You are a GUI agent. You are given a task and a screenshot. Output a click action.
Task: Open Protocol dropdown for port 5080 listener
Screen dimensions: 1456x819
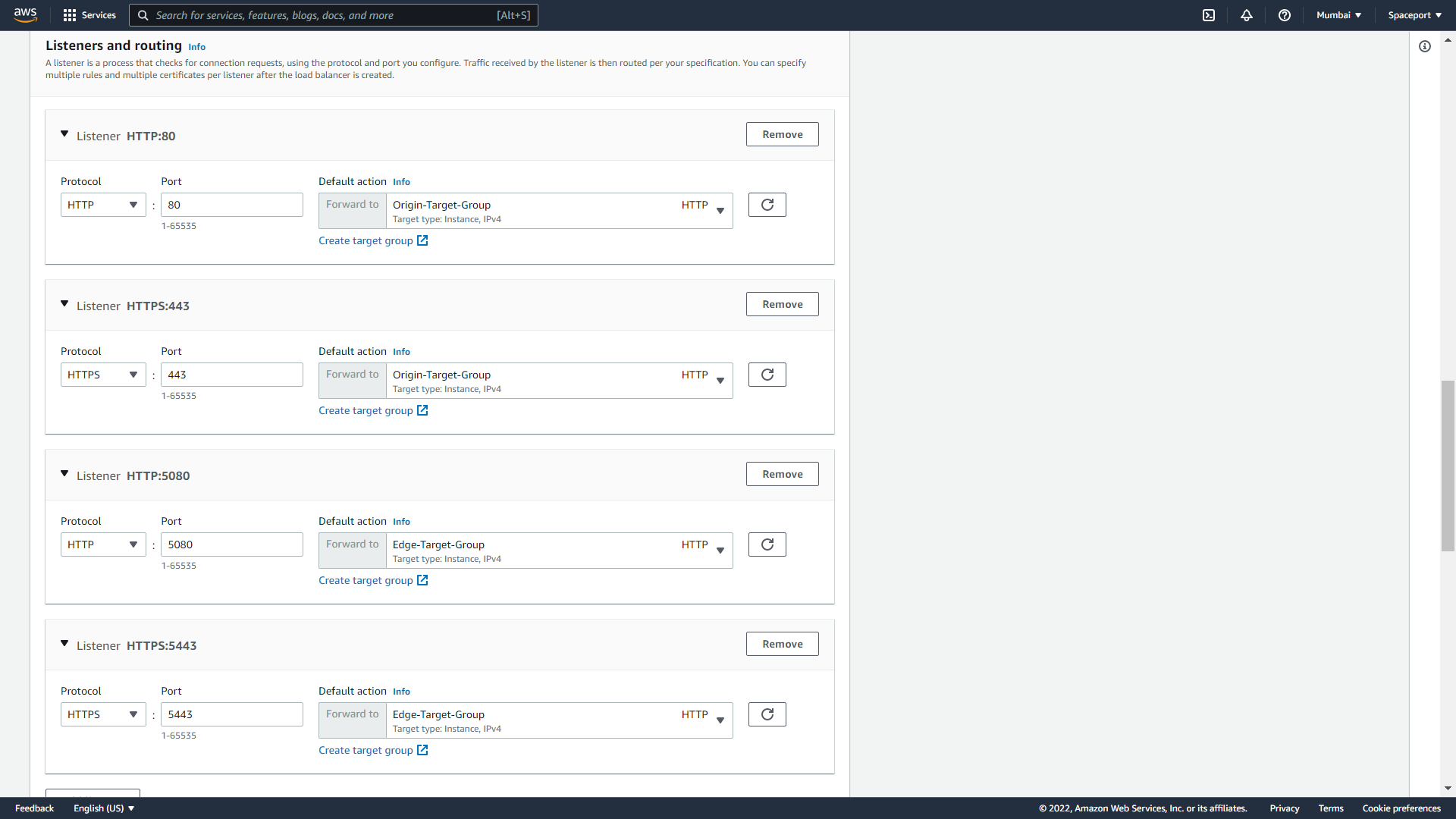click(103, 544)
